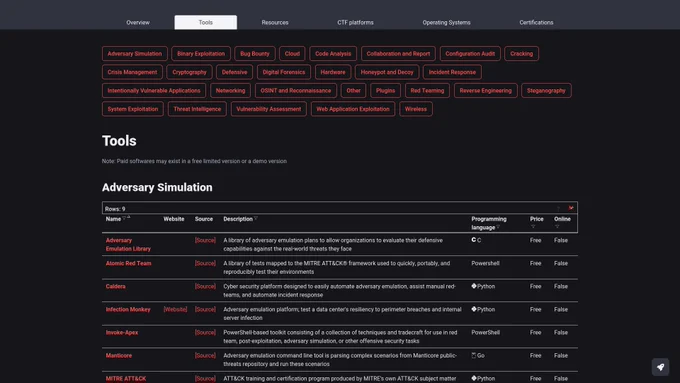Open the Manticore tool link
The image size is (680, 383).
[x=119, y=355]
